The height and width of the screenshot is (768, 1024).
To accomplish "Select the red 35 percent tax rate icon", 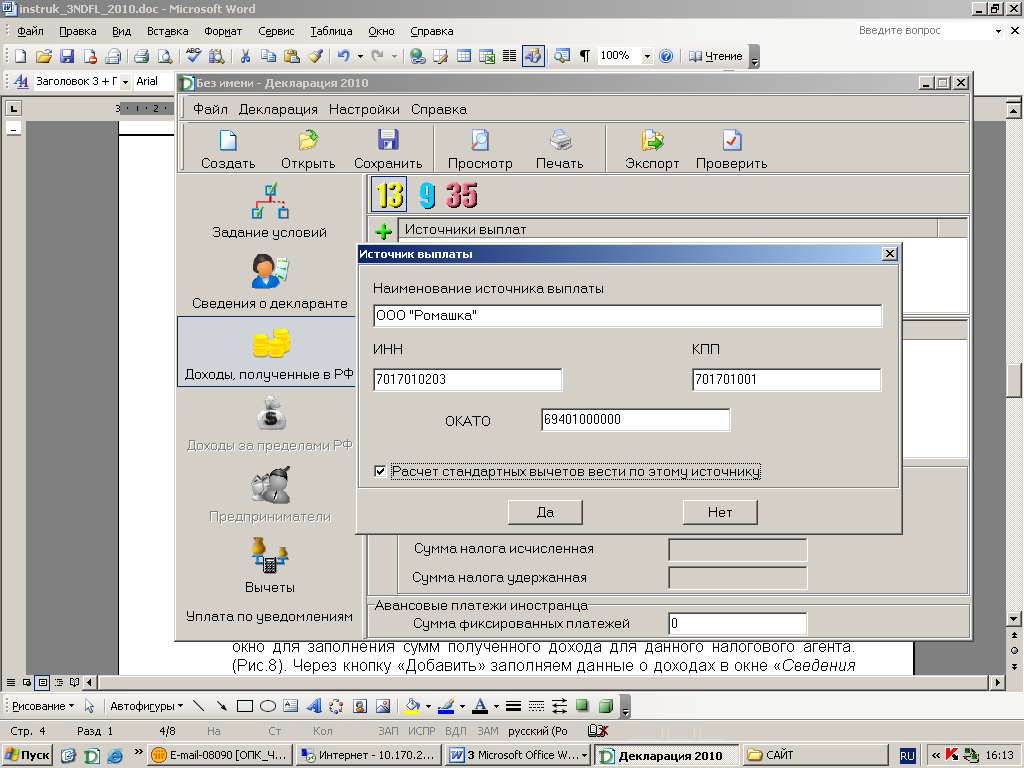I will click(x=462, y=195).
